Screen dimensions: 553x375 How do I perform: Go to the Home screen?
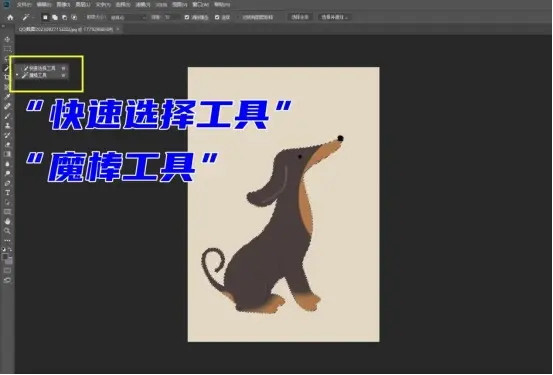(10, 17)
